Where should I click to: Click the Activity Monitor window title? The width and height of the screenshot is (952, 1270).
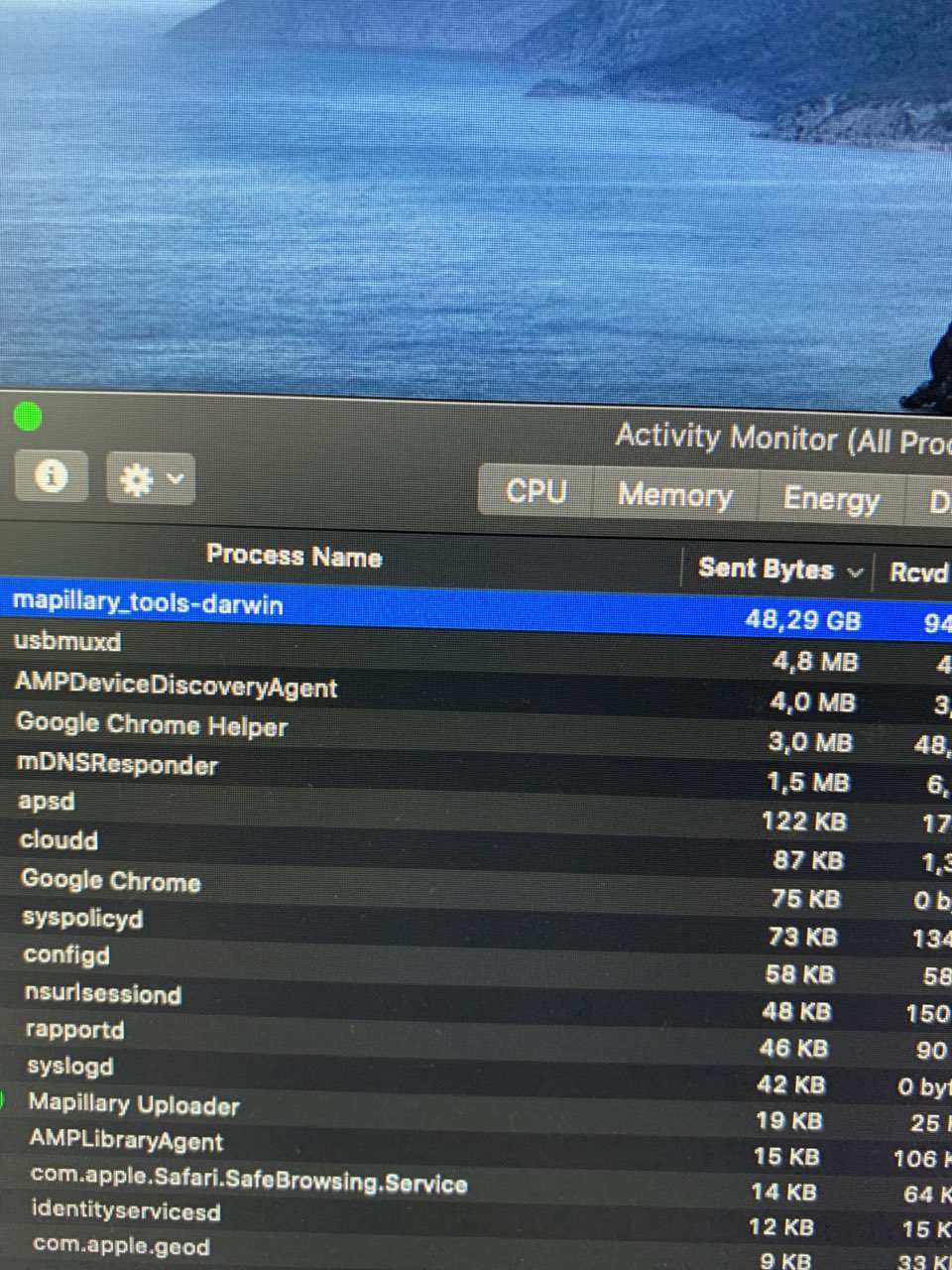tap(783, 438)
